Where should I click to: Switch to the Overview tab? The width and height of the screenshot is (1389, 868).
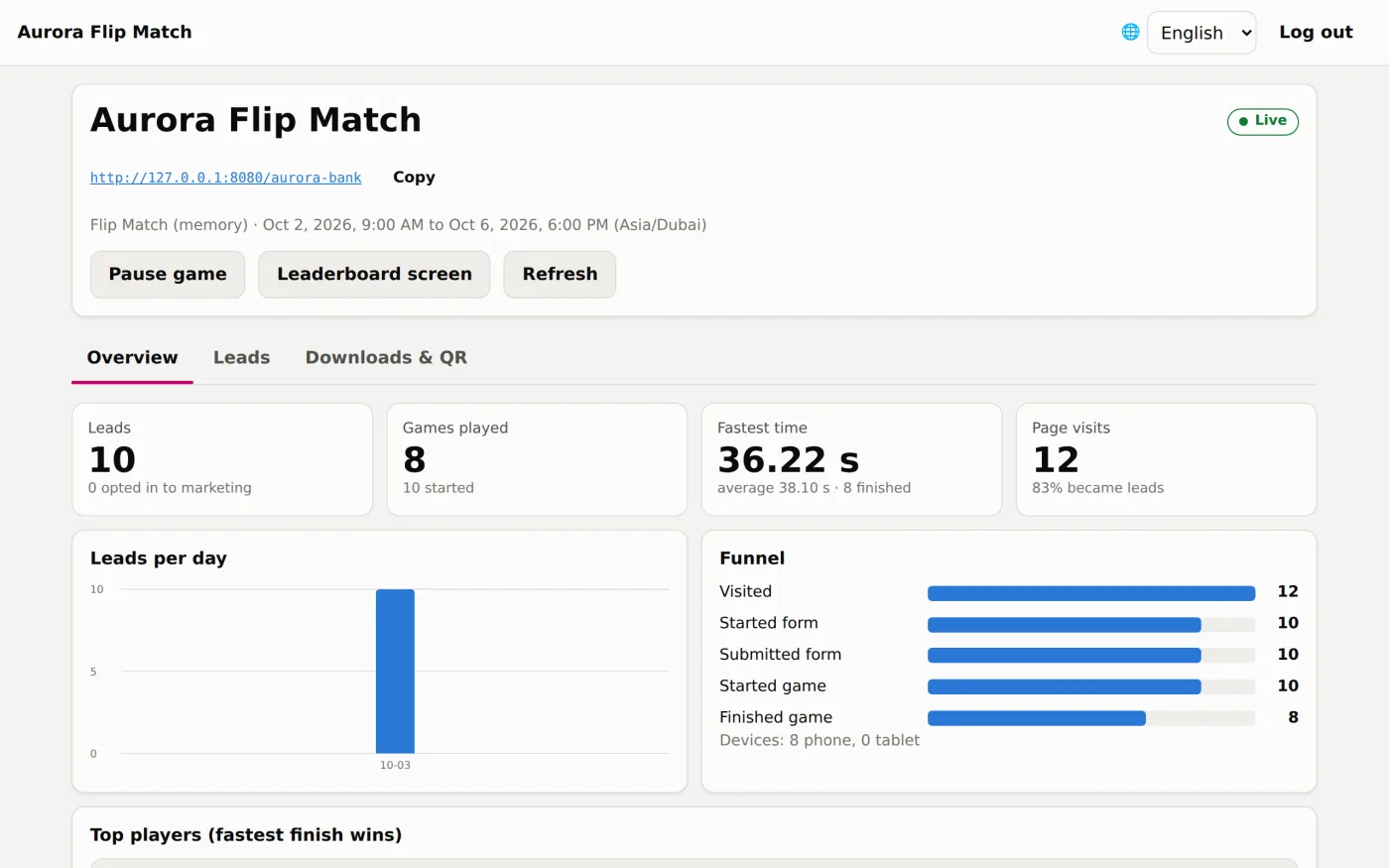[132, 357]
